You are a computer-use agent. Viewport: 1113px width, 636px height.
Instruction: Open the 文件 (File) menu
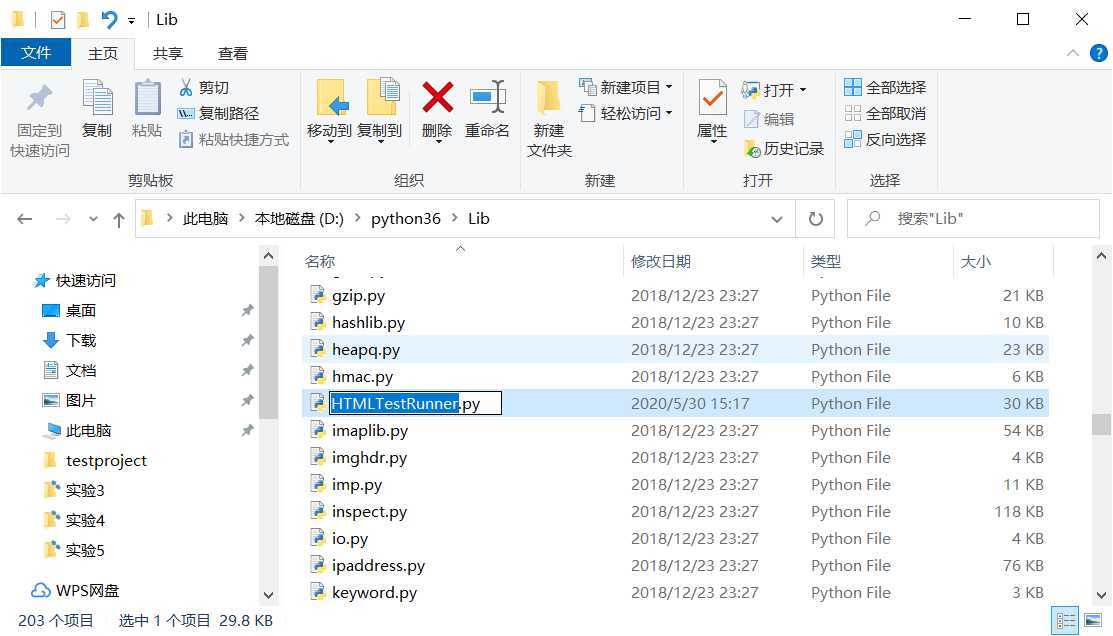(x=36, y=53)
